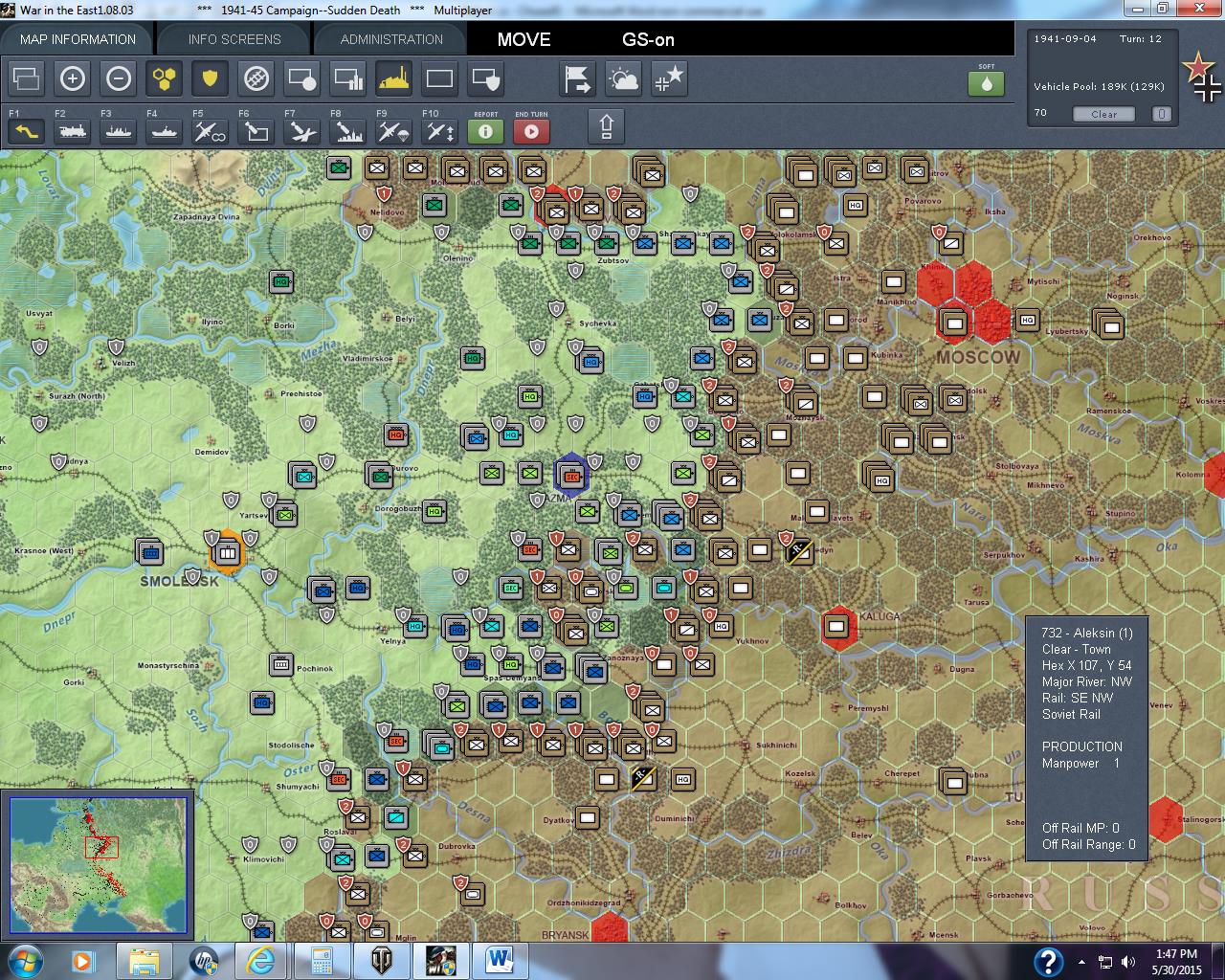Click the overlapping windows map mode icon
The height and width of the screenshot is (980, 1225).
click(x=27, y=78)
